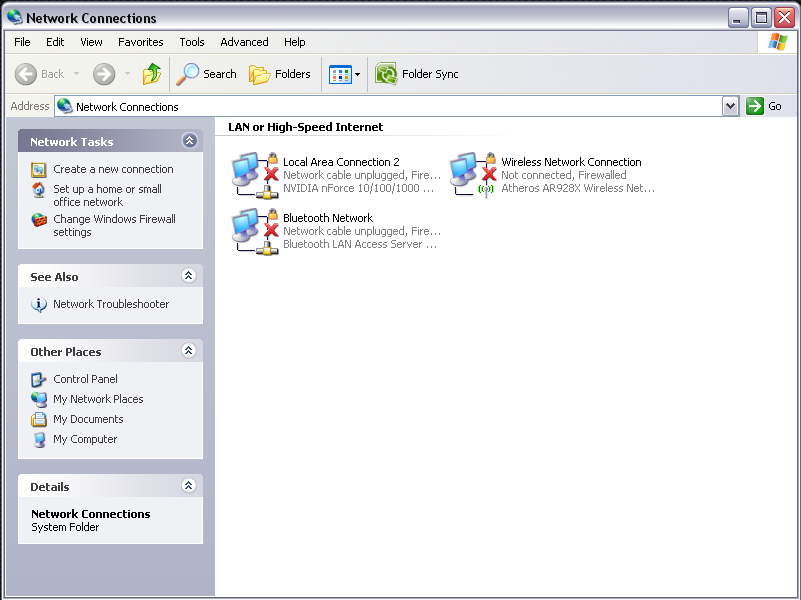Select the Wireless Network Connection icon
This screenshot has width=801, height=600.
click(x=473, y=175)
